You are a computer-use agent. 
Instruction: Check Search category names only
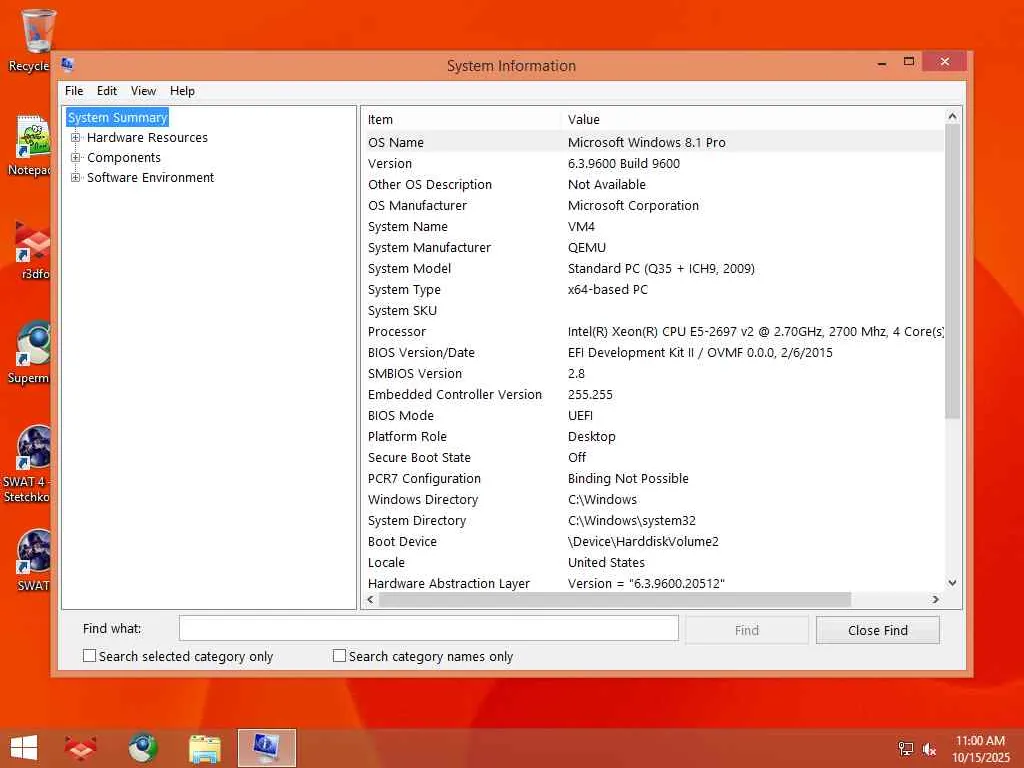pyautogui.click(x=340, y=656)
